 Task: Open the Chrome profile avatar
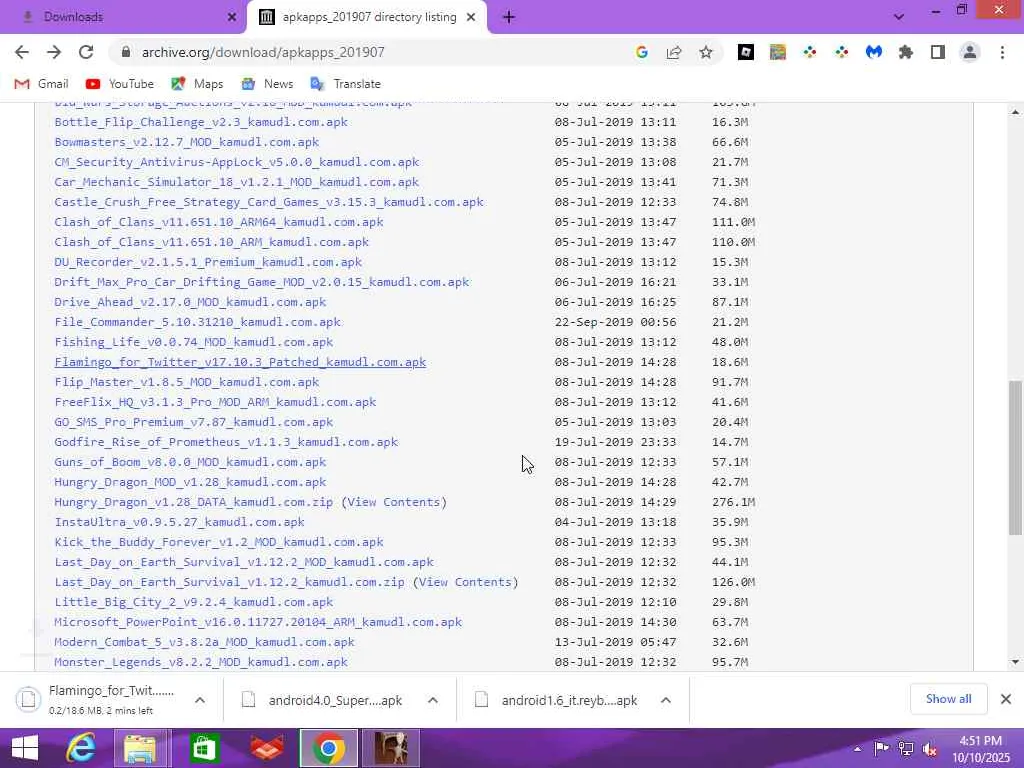tap(970, 52)
